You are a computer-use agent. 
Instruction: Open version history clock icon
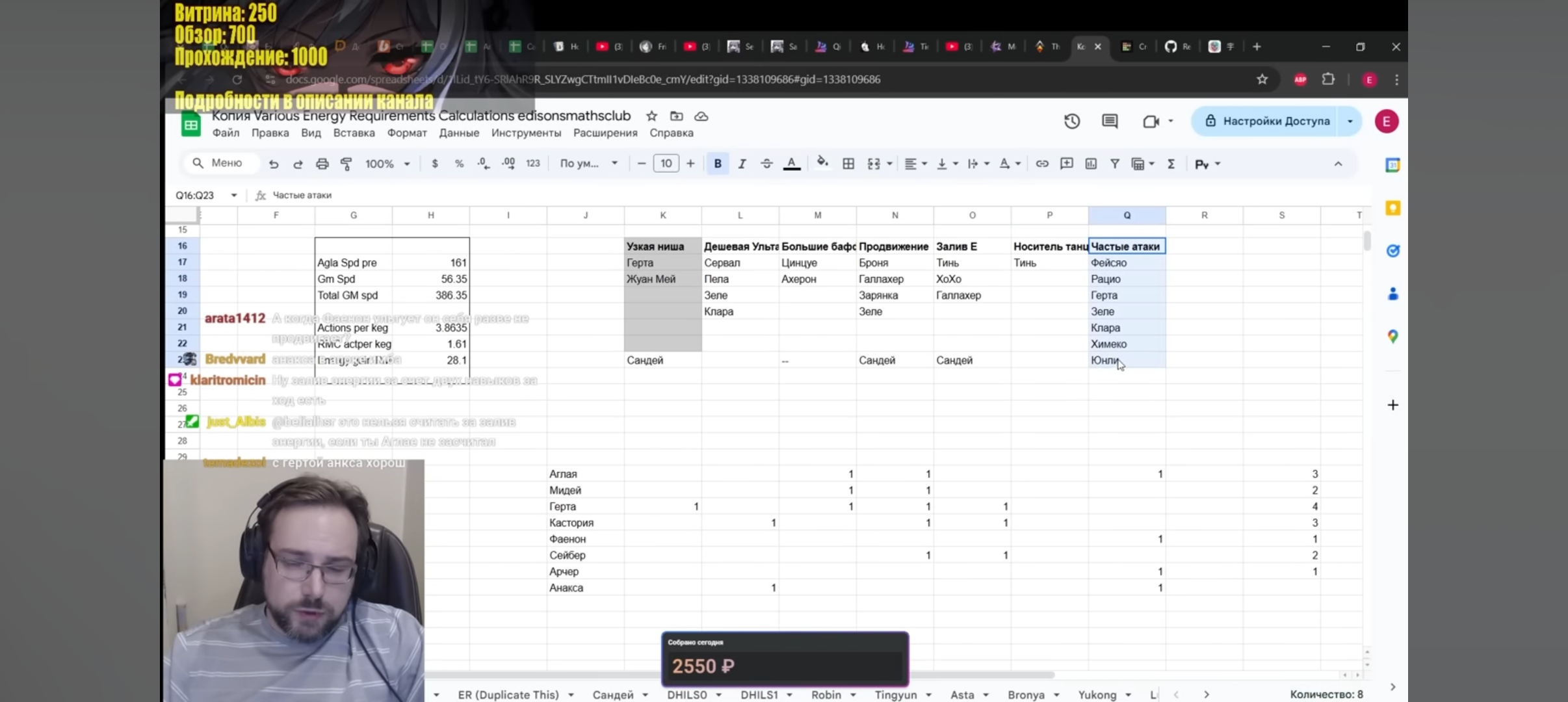tap(1072, 122)
